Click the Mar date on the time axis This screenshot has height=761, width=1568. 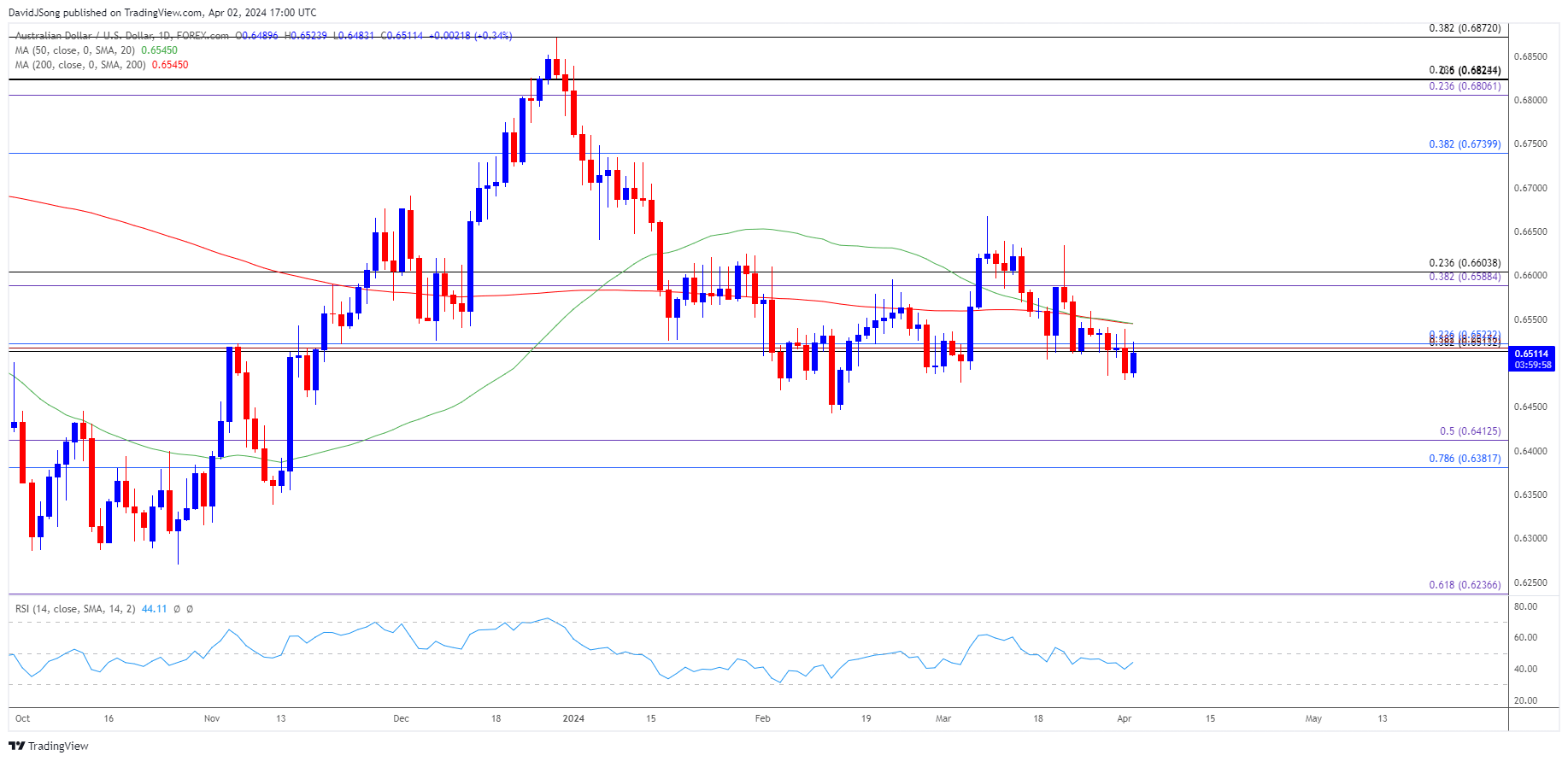click(943, 718)
